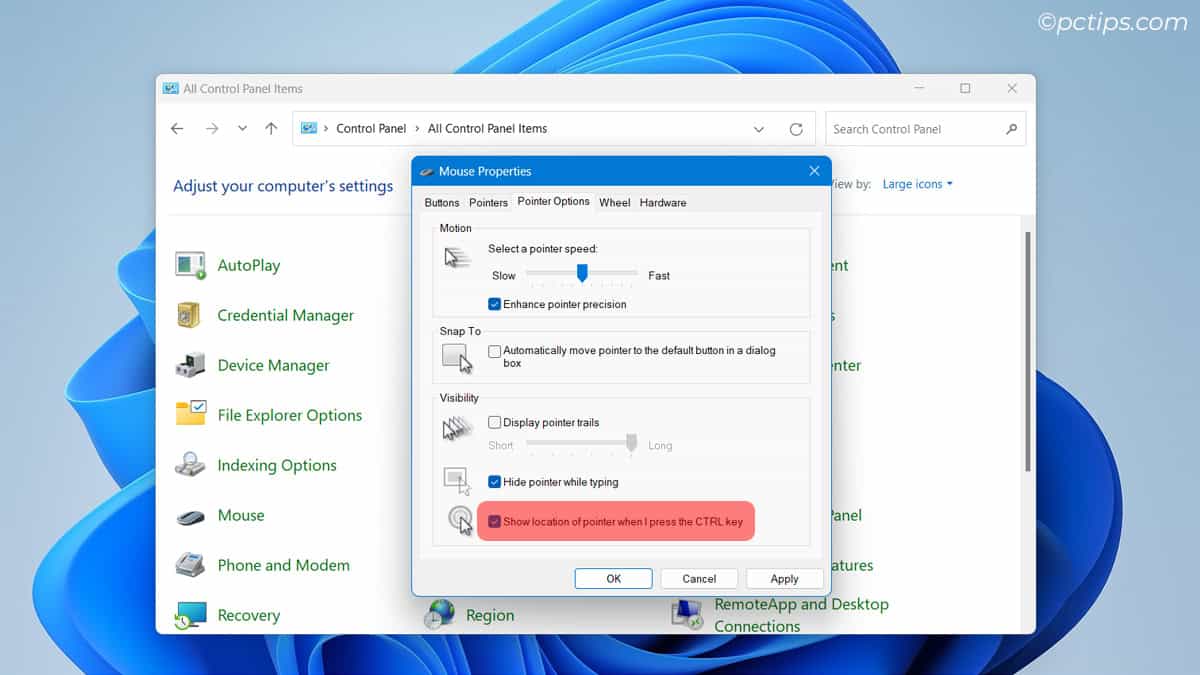Viewport: 1200px width, 675px height.
Task: Switch to the Pointers tab
Action: tap(488, 203)
